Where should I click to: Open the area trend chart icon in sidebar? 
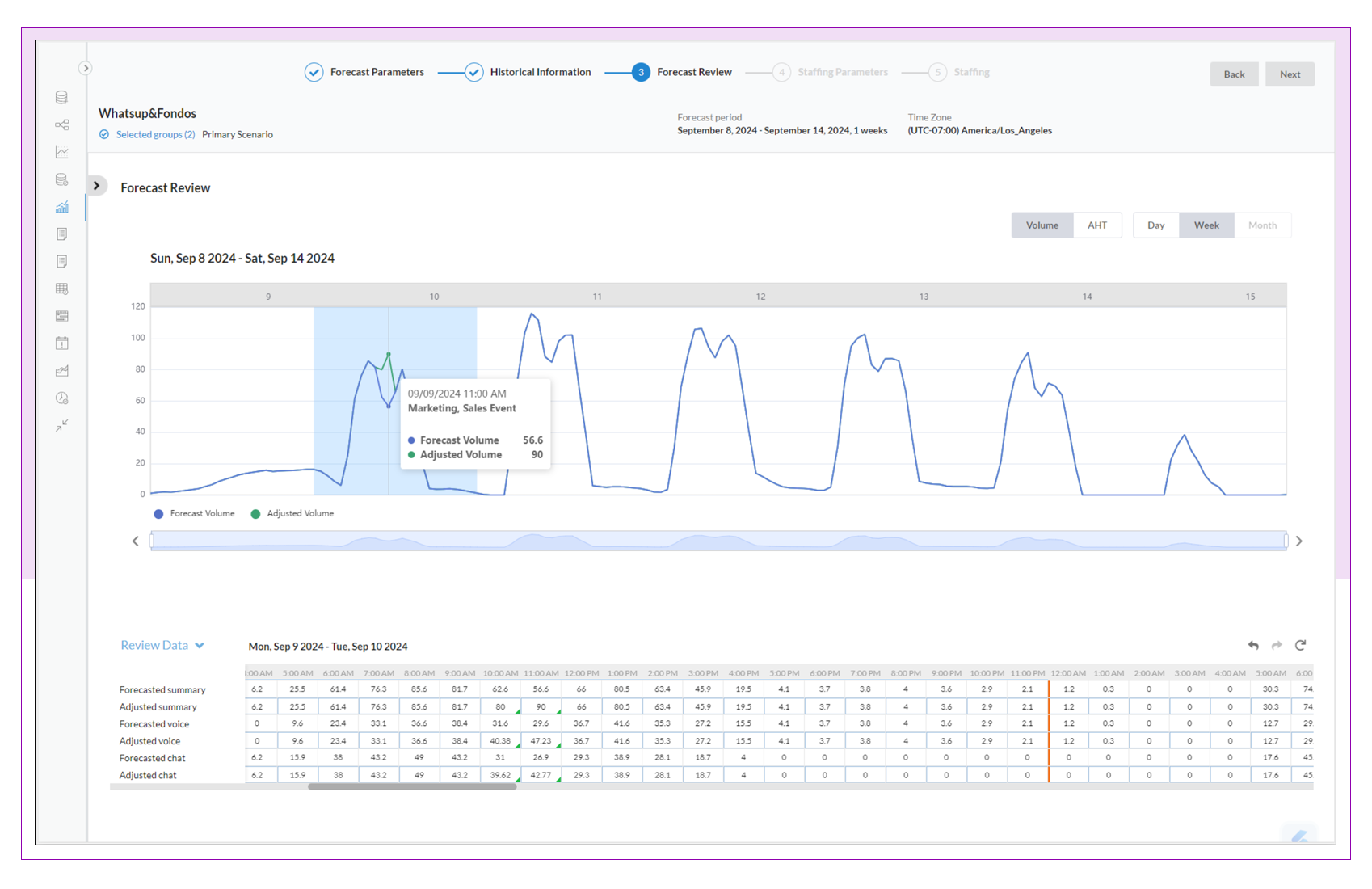(61, 371)
